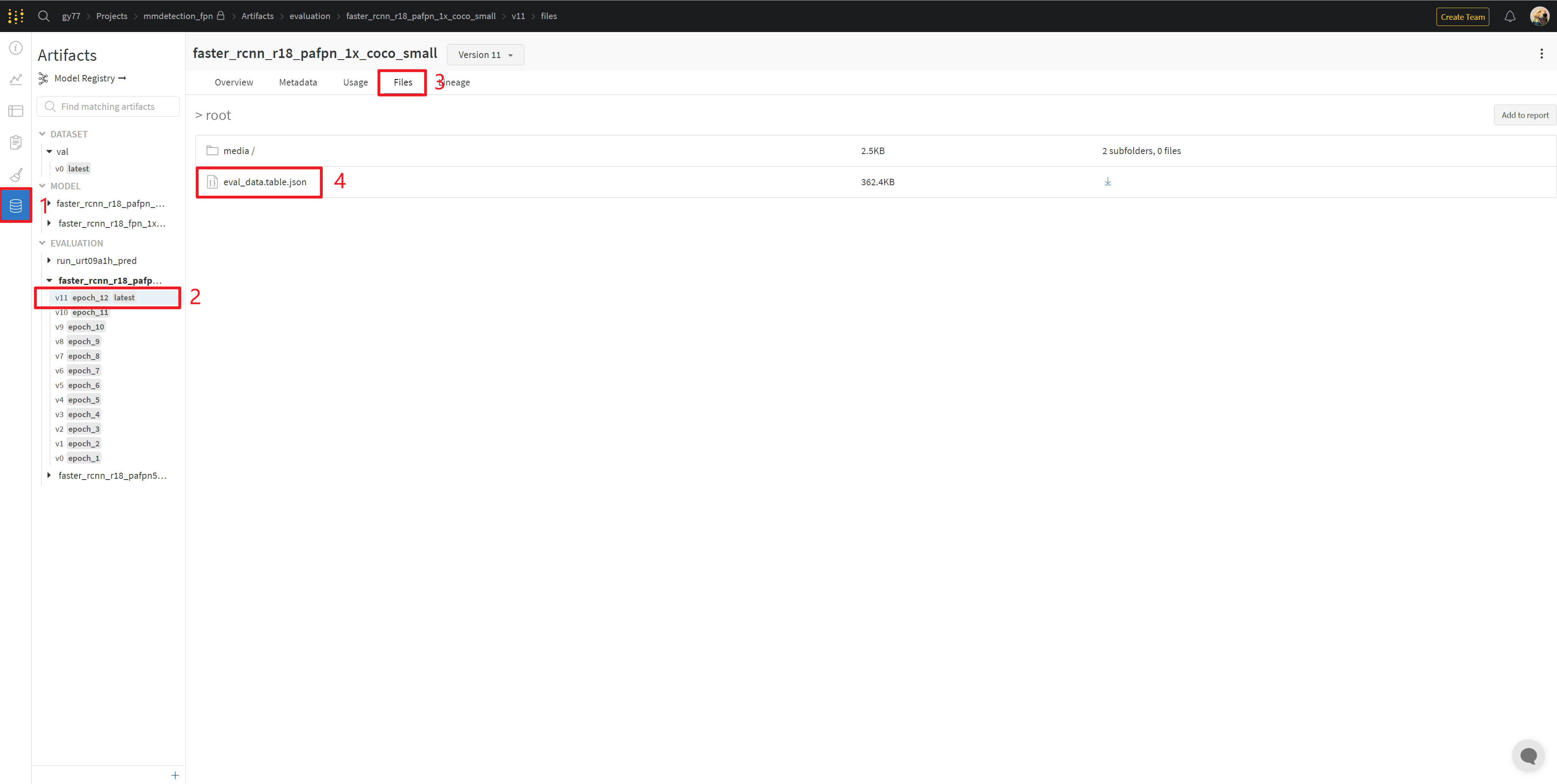The image size is (1557, 784).
Task: Click the Add to report button
Action: (x=1525, y=116)
